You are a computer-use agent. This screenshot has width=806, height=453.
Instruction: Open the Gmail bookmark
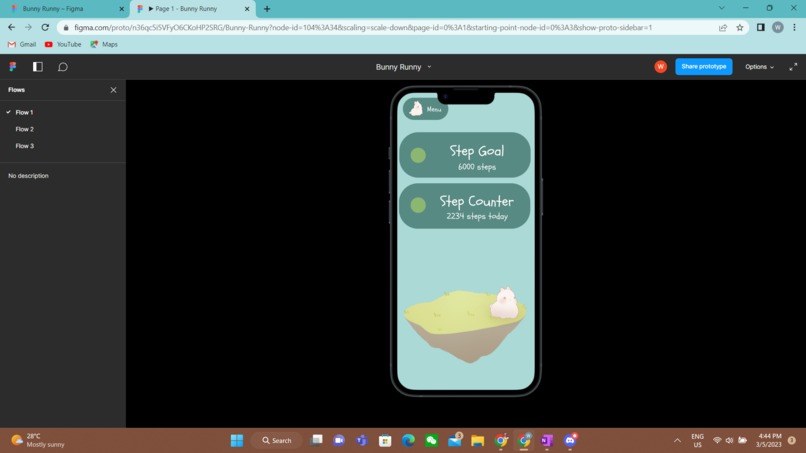pyautogui.click(x=22, y=45)
